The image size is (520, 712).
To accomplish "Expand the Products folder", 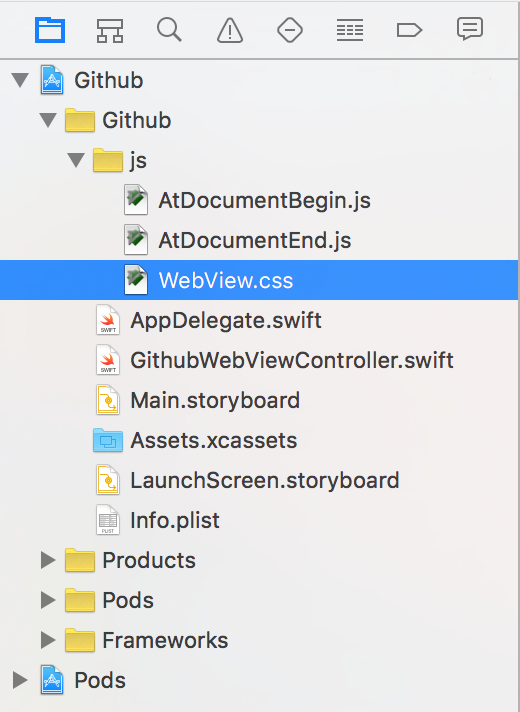I will [48, 560].
